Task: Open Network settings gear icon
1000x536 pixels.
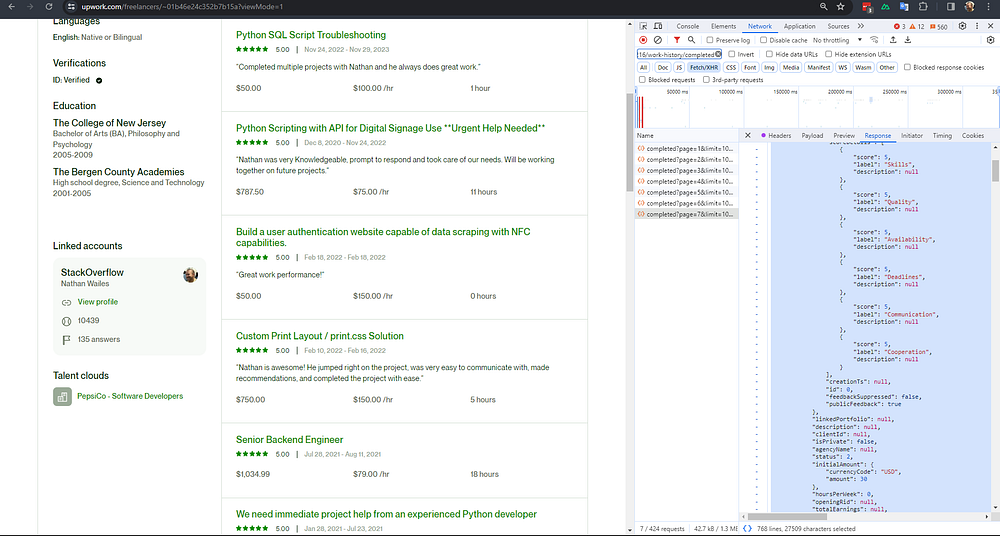Action: pyautogui.click(x=991, y=40)
